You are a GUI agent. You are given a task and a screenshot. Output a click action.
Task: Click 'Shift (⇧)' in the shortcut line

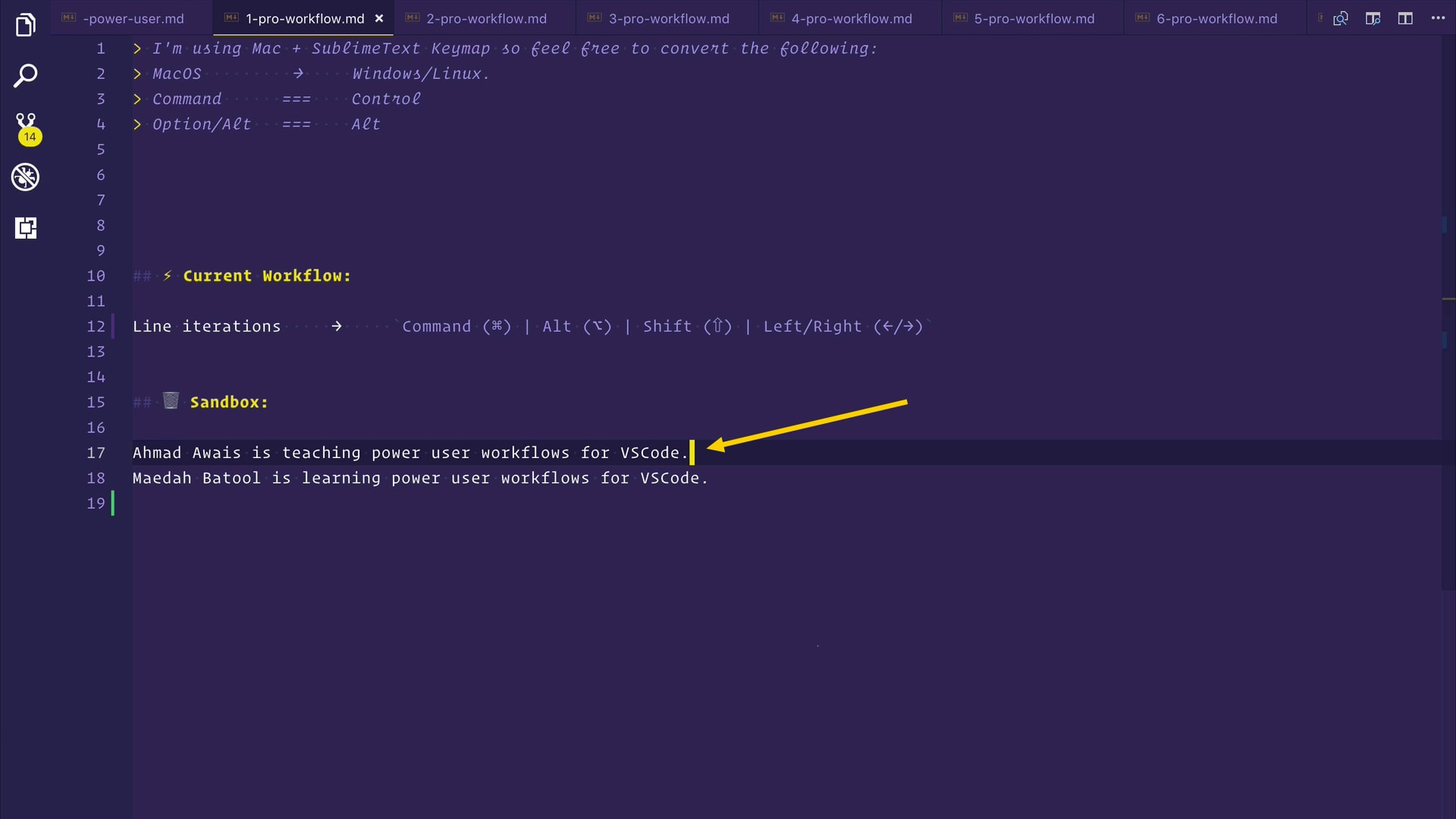pyautogui.click(x=688, y=327)
